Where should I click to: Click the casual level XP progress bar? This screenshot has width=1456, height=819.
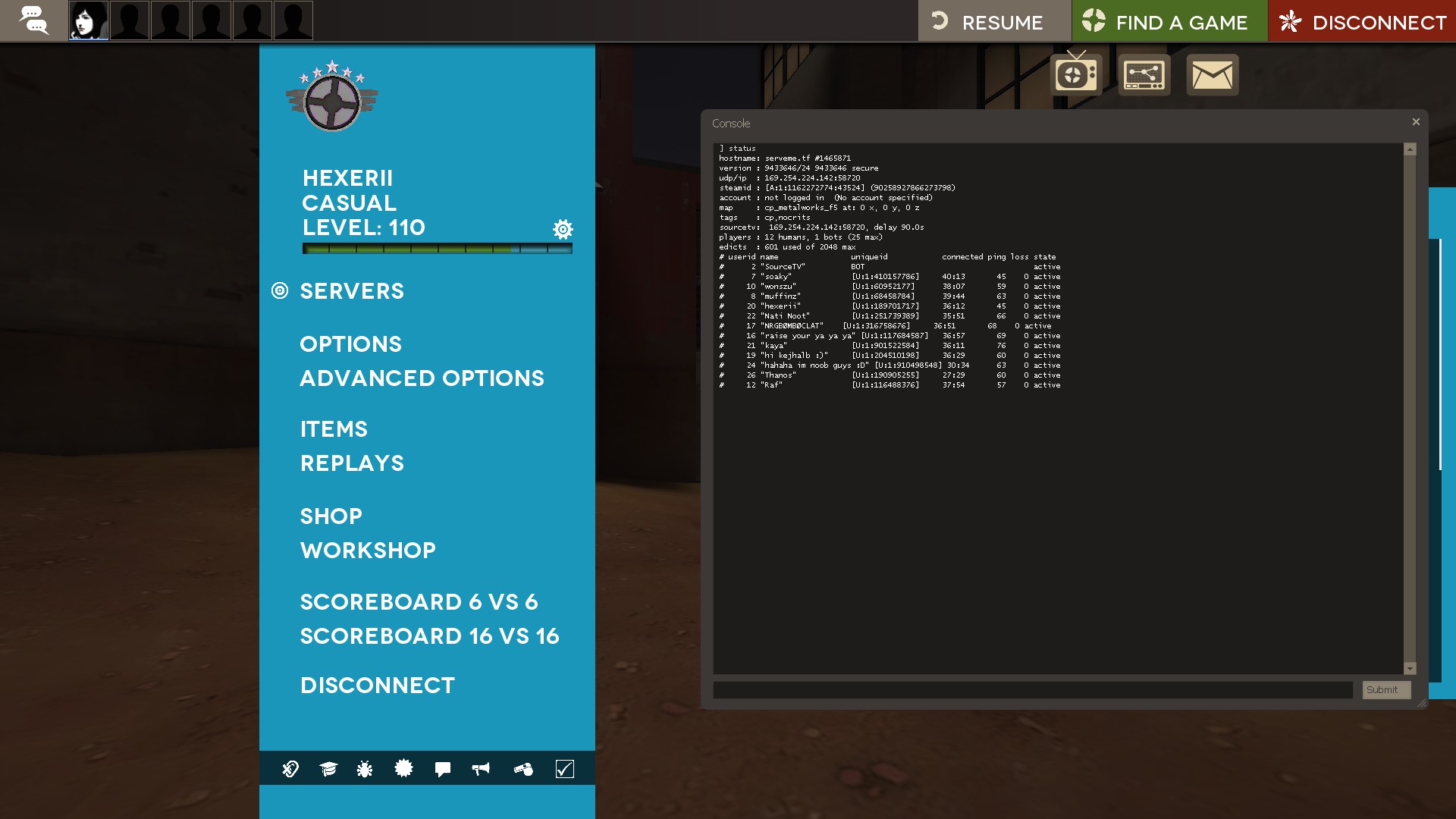coord(437,249)
